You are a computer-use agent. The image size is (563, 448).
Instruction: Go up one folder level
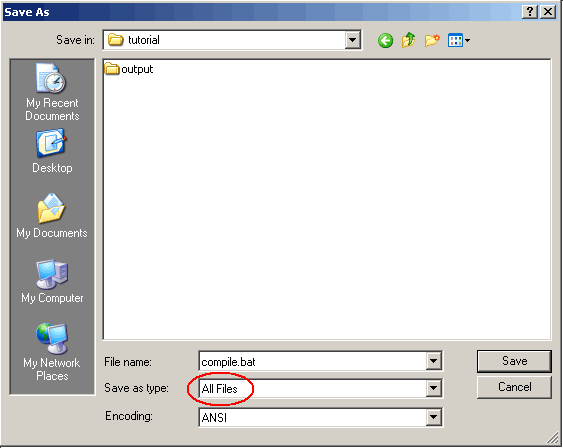[409, 40]
